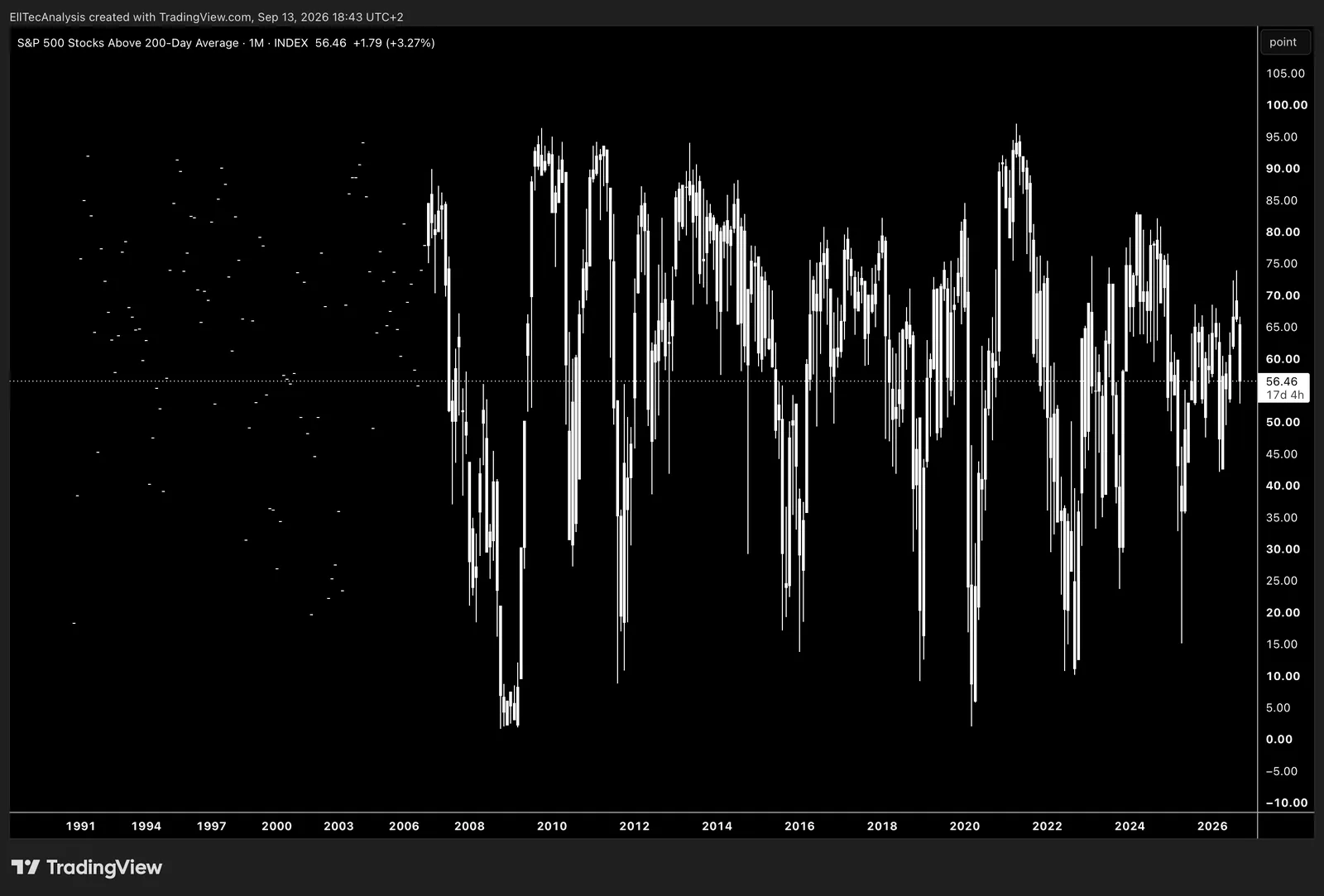
Task: Click the TradingView wordmark text
Action: (104, 867)
